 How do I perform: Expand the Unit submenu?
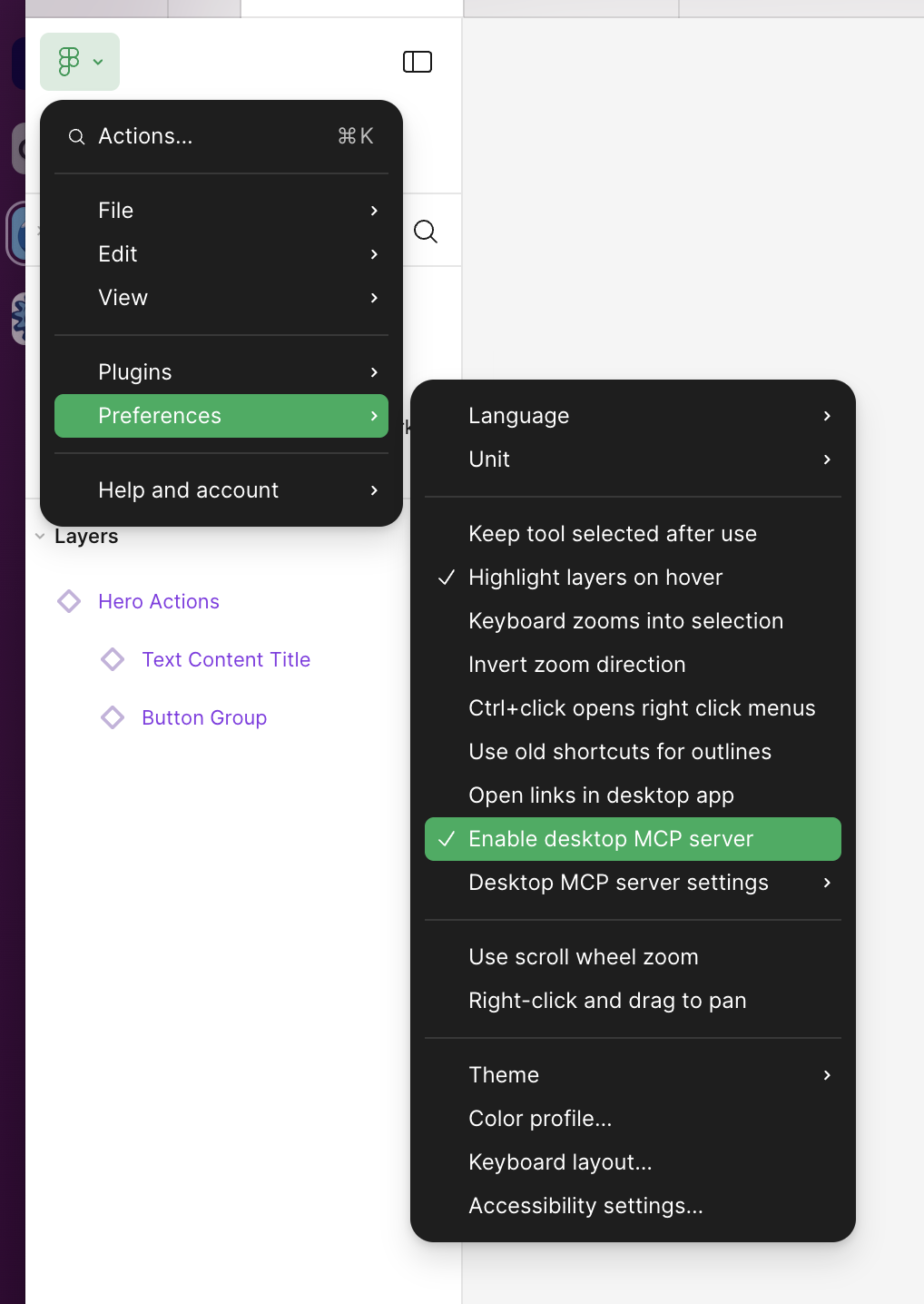pos(489,459)
